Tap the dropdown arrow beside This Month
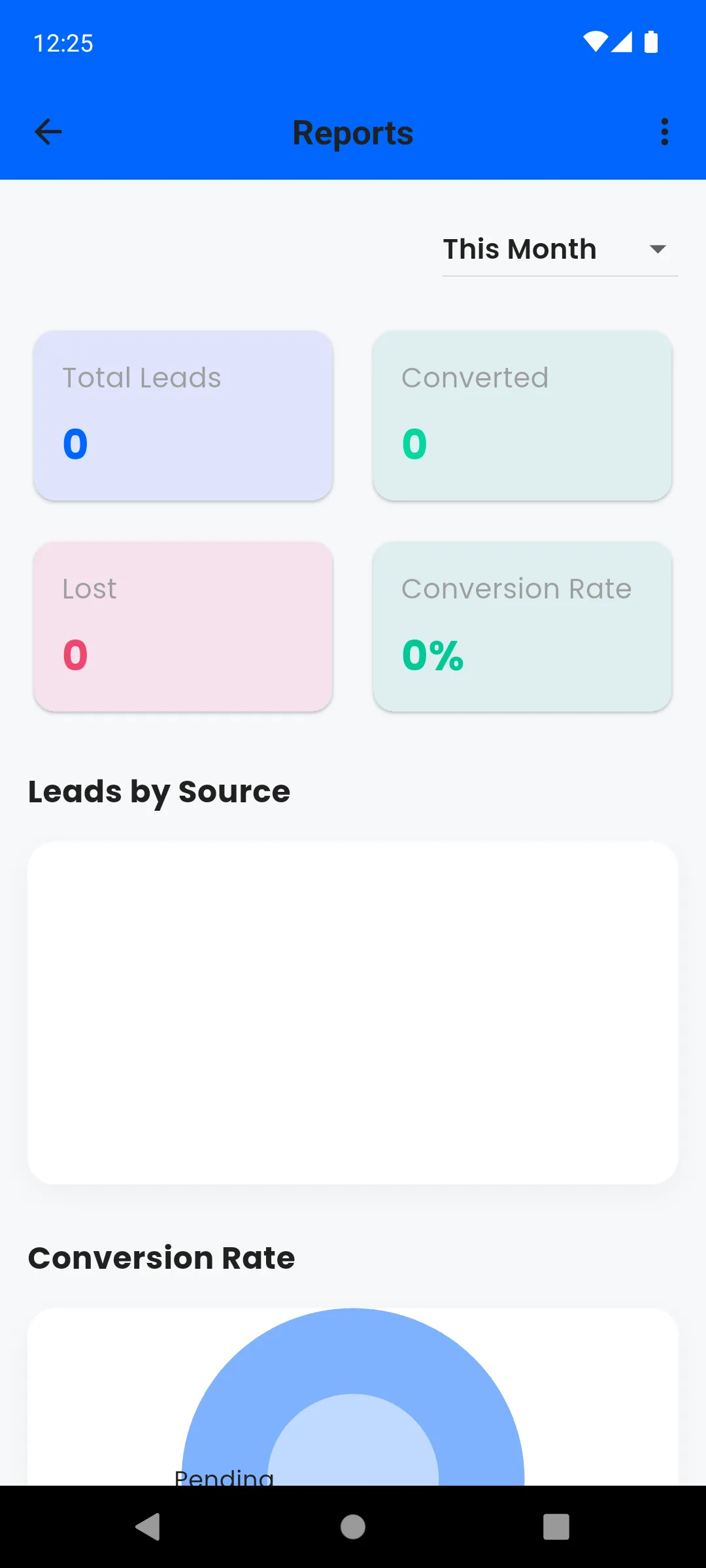The width and height of the screenshot is (706, 1568). (659, 249)
